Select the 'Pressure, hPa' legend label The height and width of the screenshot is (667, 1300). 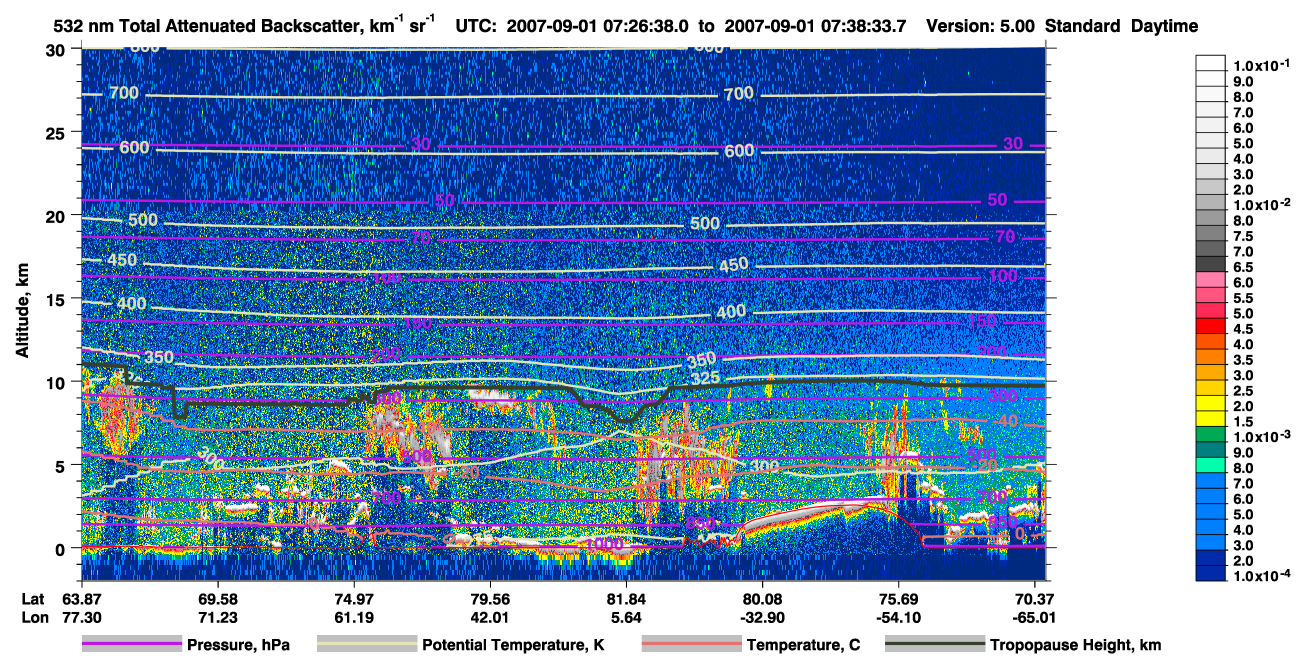pyautogui.click(x=238, y=646)
